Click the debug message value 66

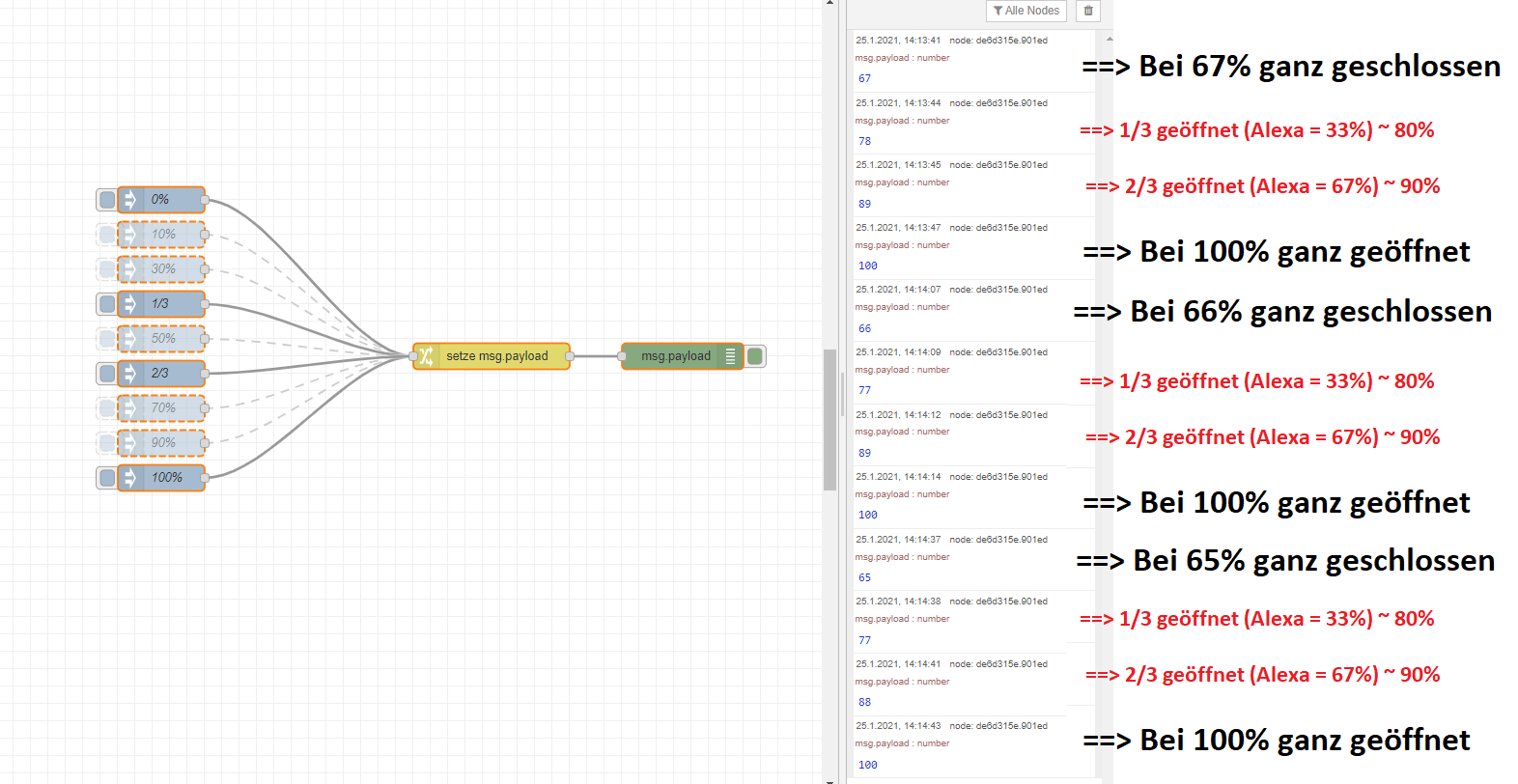pos(864,328)
